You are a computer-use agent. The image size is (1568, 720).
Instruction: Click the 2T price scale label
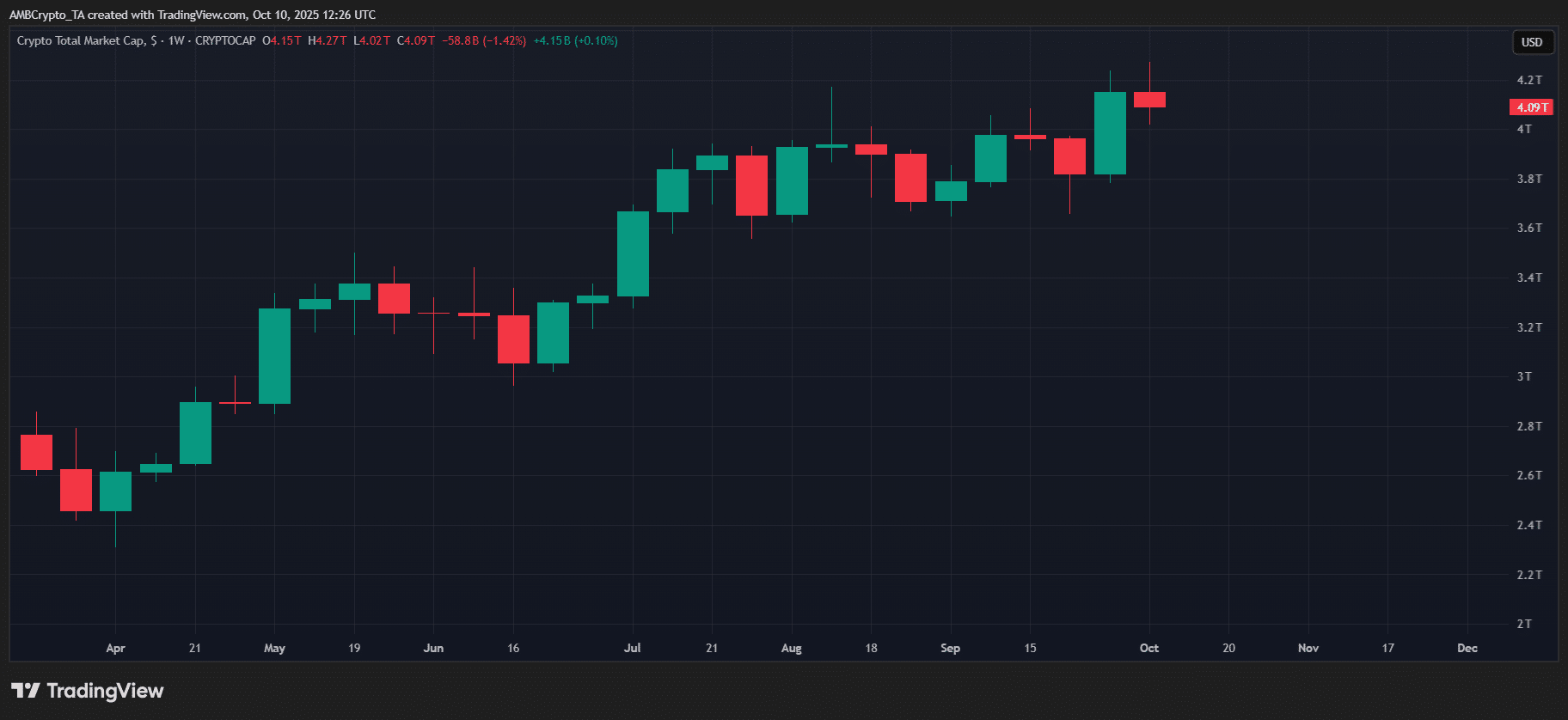[1524, 624]
